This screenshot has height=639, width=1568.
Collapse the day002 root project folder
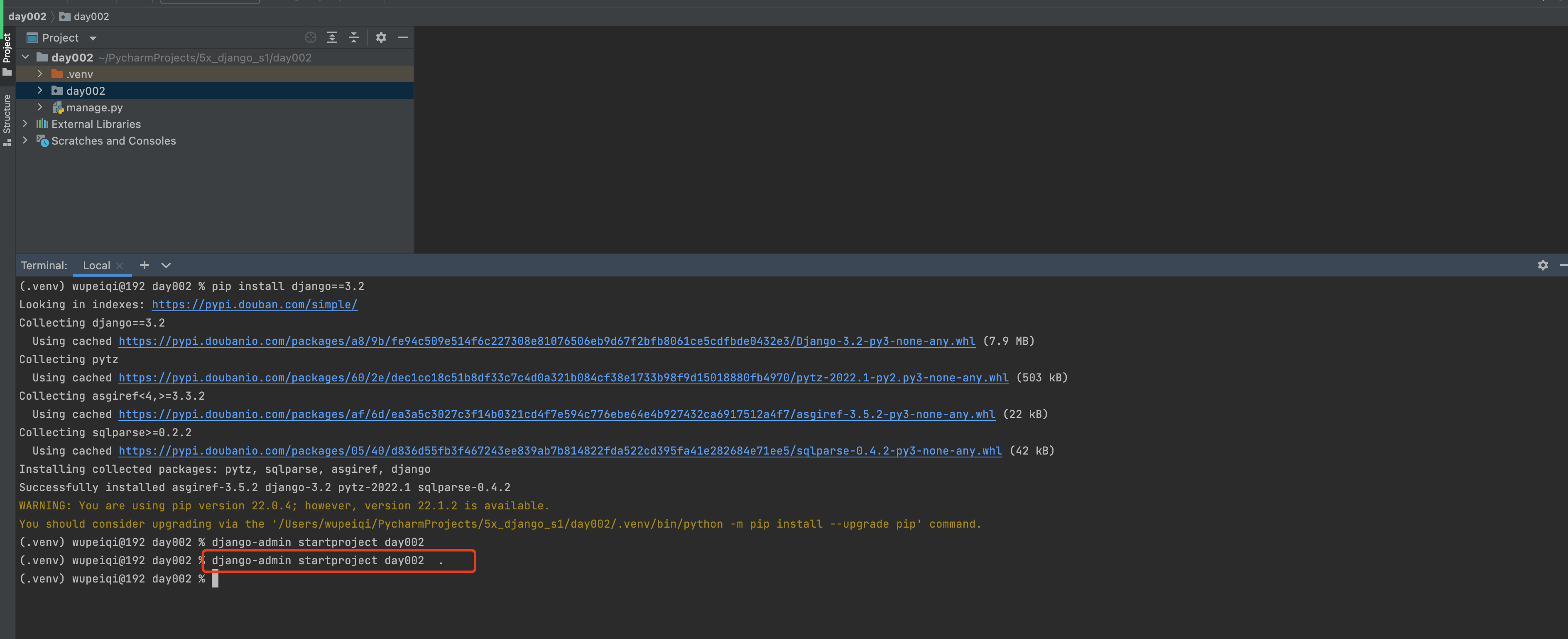coord(25,57)
